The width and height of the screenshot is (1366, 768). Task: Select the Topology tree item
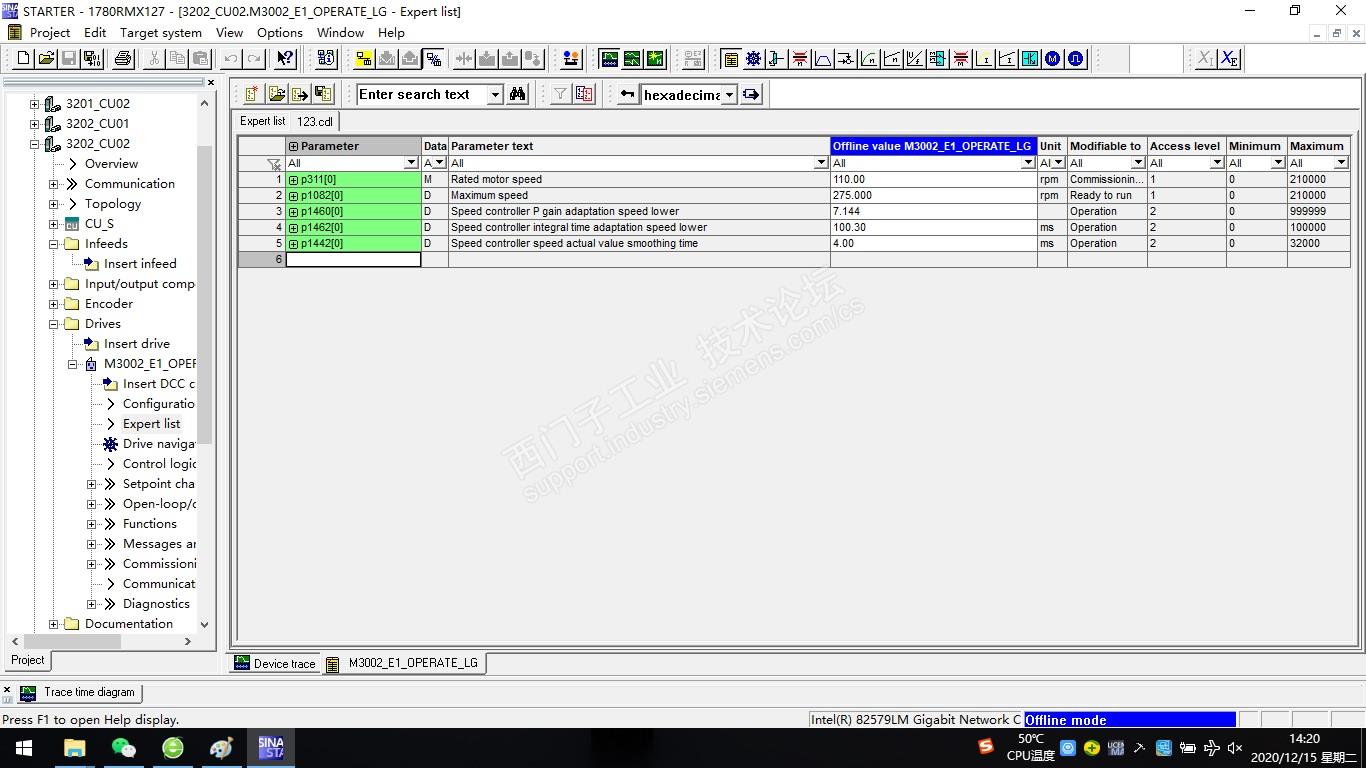113,204
